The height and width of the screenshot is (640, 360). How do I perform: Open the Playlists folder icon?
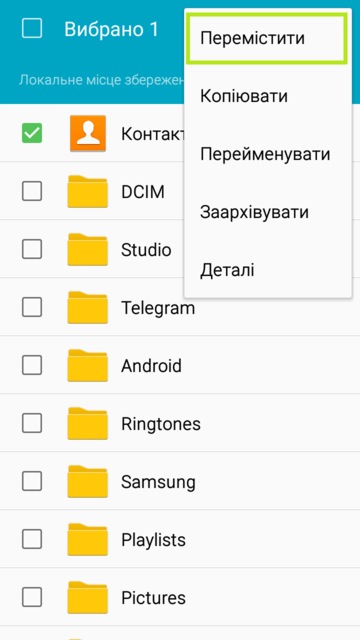[88, 540]
